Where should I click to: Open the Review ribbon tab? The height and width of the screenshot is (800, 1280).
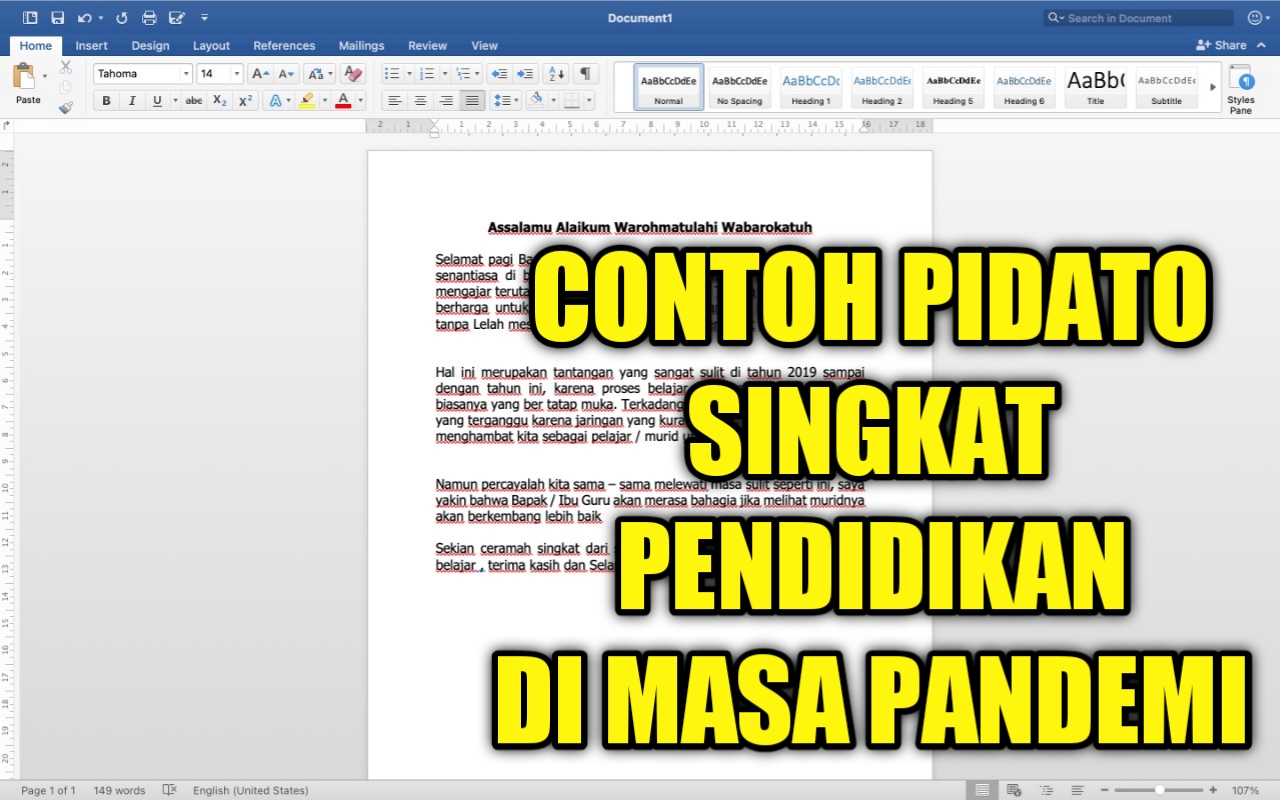tap(427, 45)
